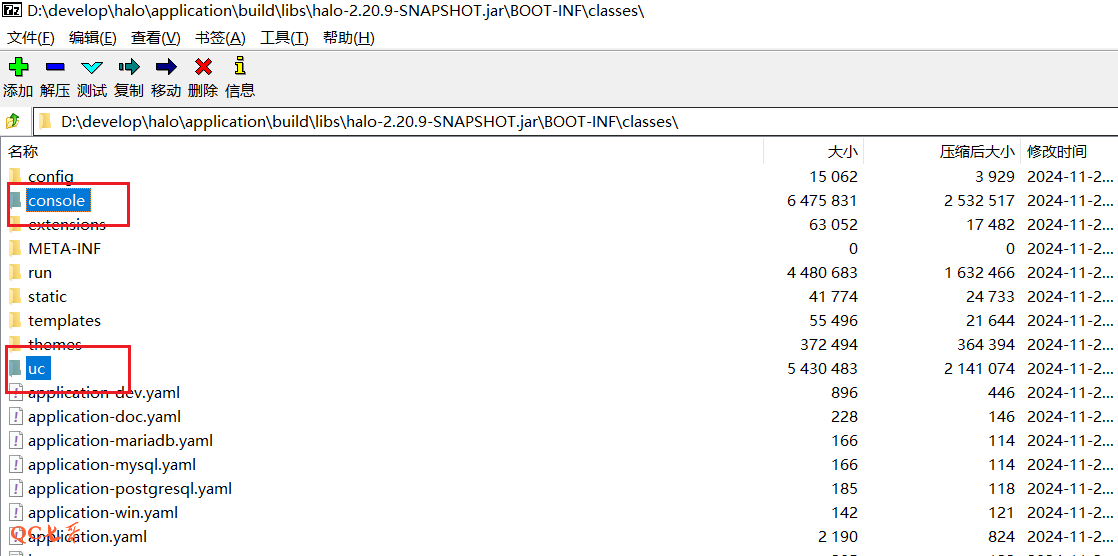Select the templates folder
The image size is (1118, 556).
coord(64,321)
